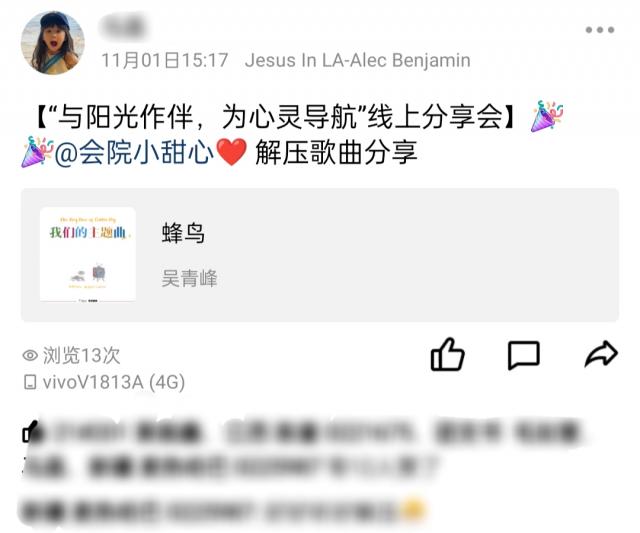Open the blurred username of the poster

pyautogui.click(x=124, y=27)
